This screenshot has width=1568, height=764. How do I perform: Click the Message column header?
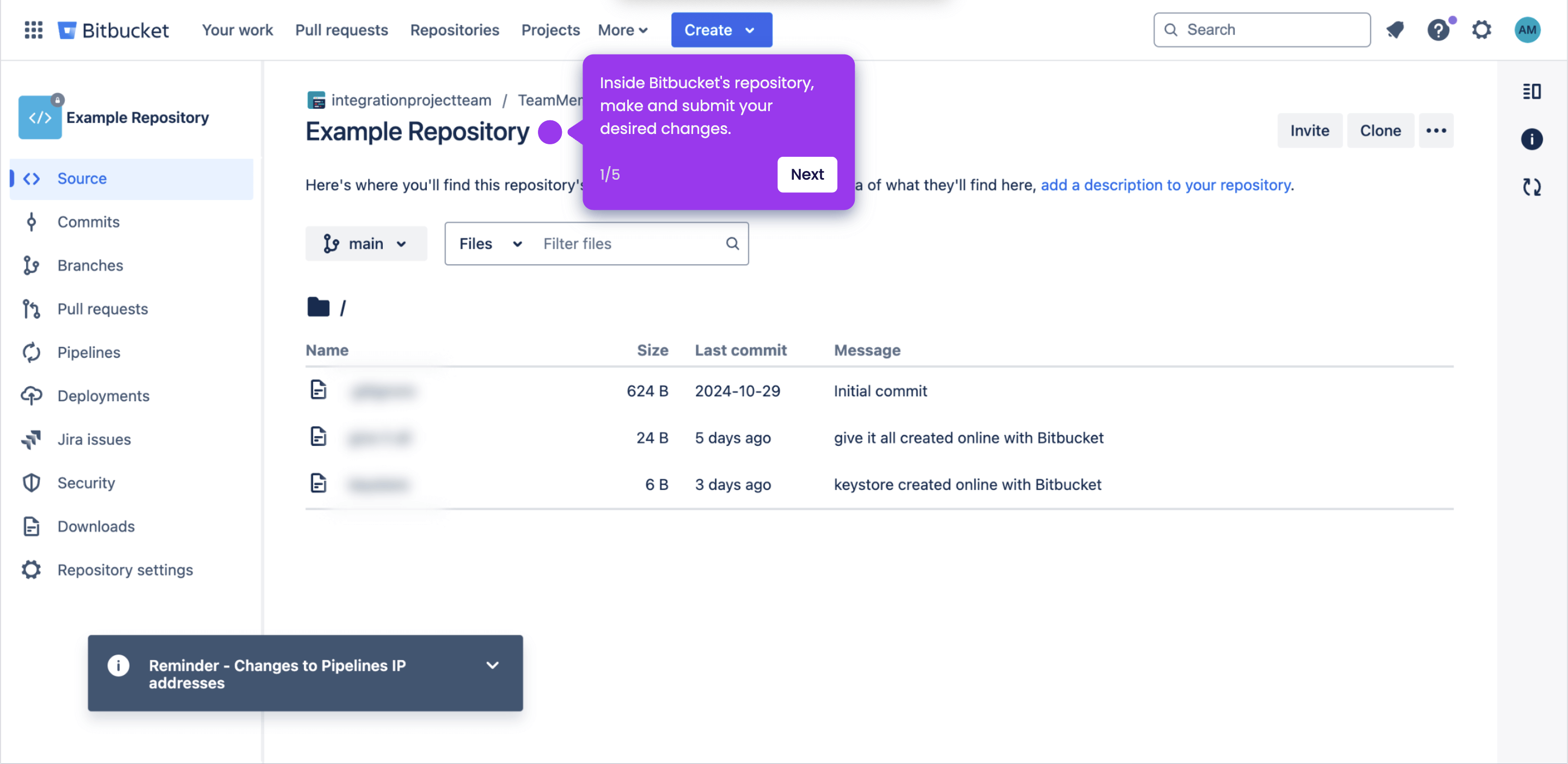point(867,350)
